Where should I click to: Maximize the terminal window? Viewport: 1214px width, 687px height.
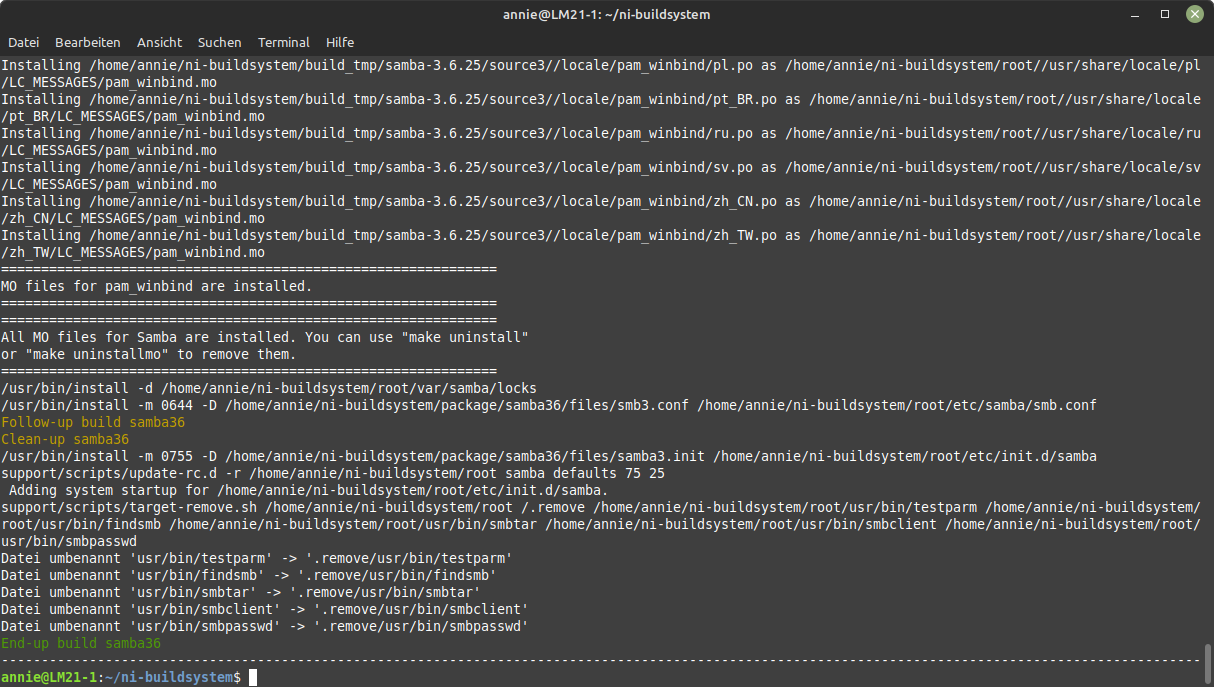[1165, 14]
